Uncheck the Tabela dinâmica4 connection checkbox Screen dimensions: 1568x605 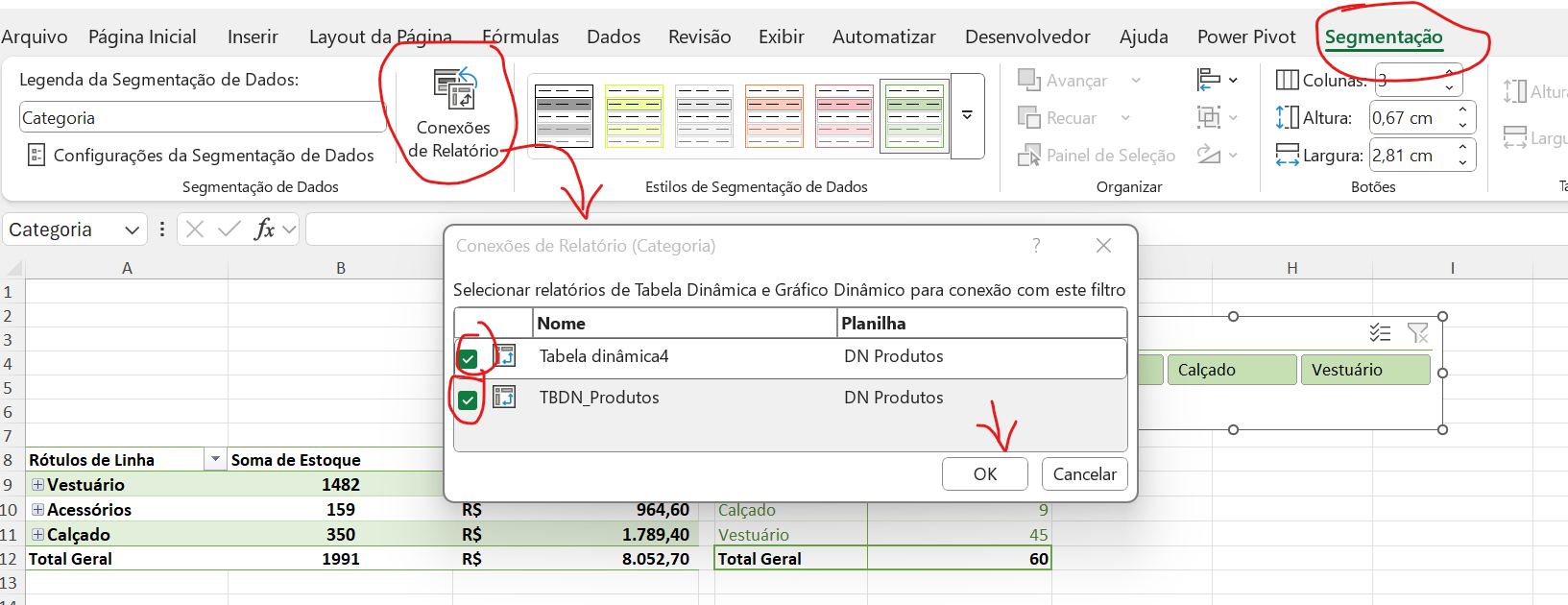point(468,359)
